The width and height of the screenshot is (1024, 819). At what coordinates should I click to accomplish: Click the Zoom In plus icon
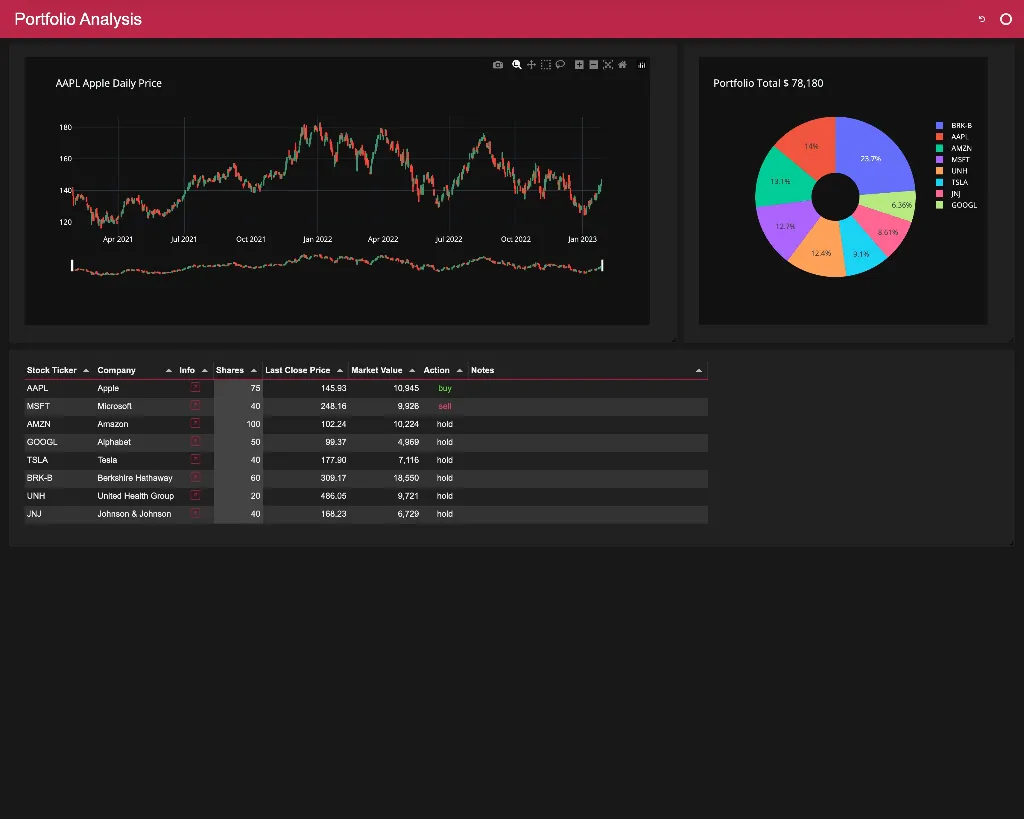click(579, 65)
